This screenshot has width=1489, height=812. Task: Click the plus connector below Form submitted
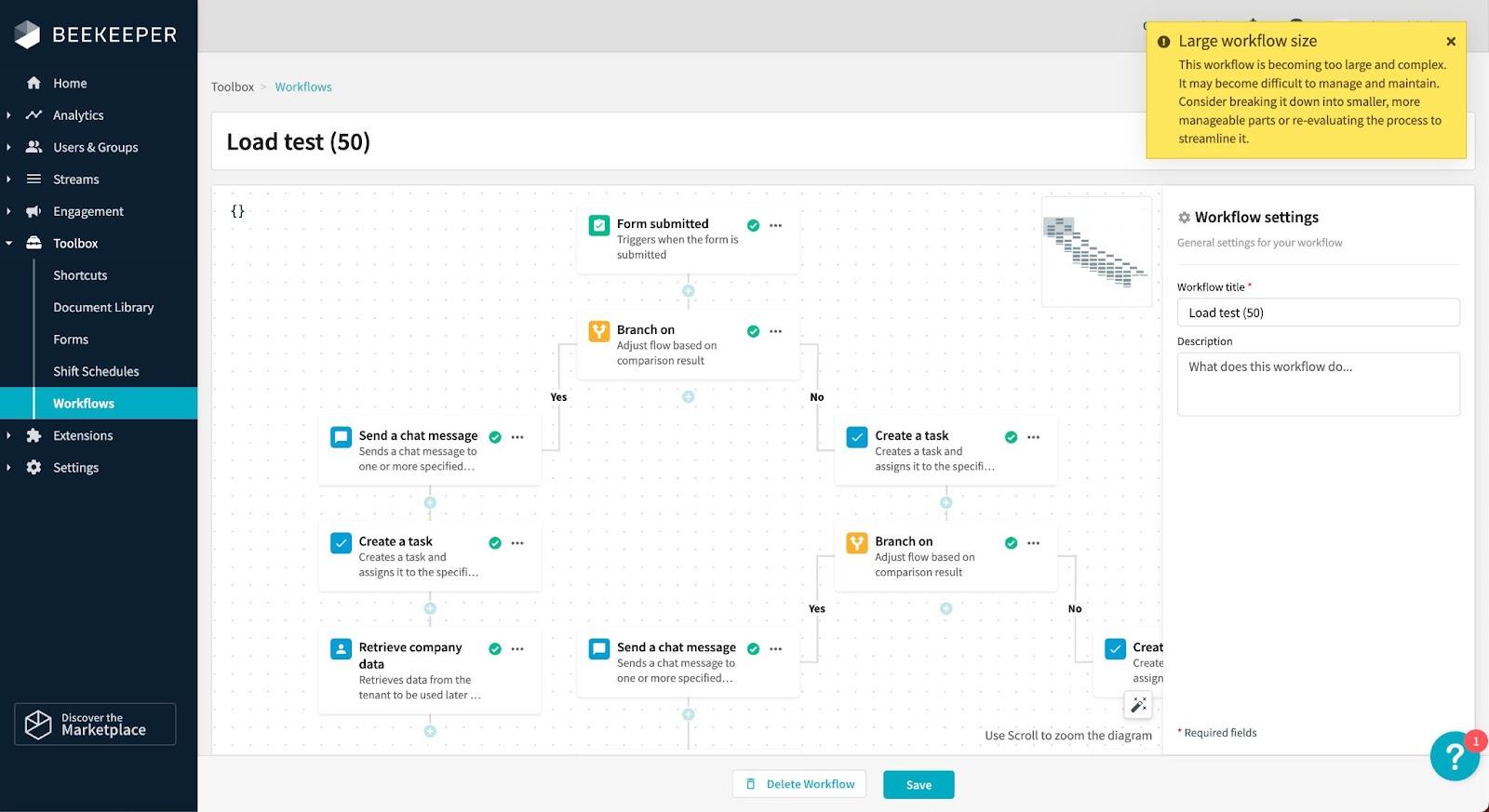(x=689, y=291)
